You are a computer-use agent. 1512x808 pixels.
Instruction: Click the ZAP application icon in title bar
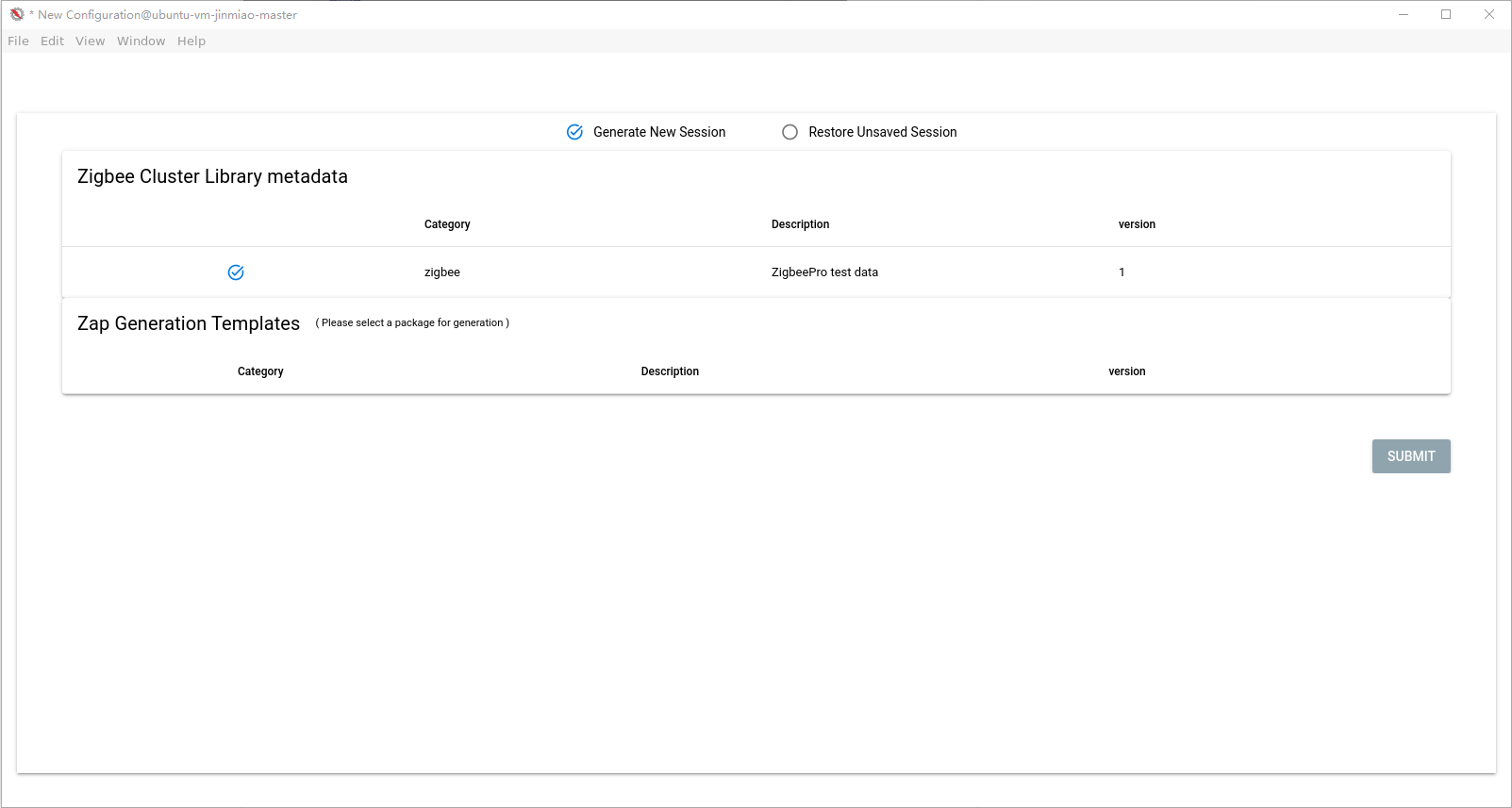tap(17, 14)
